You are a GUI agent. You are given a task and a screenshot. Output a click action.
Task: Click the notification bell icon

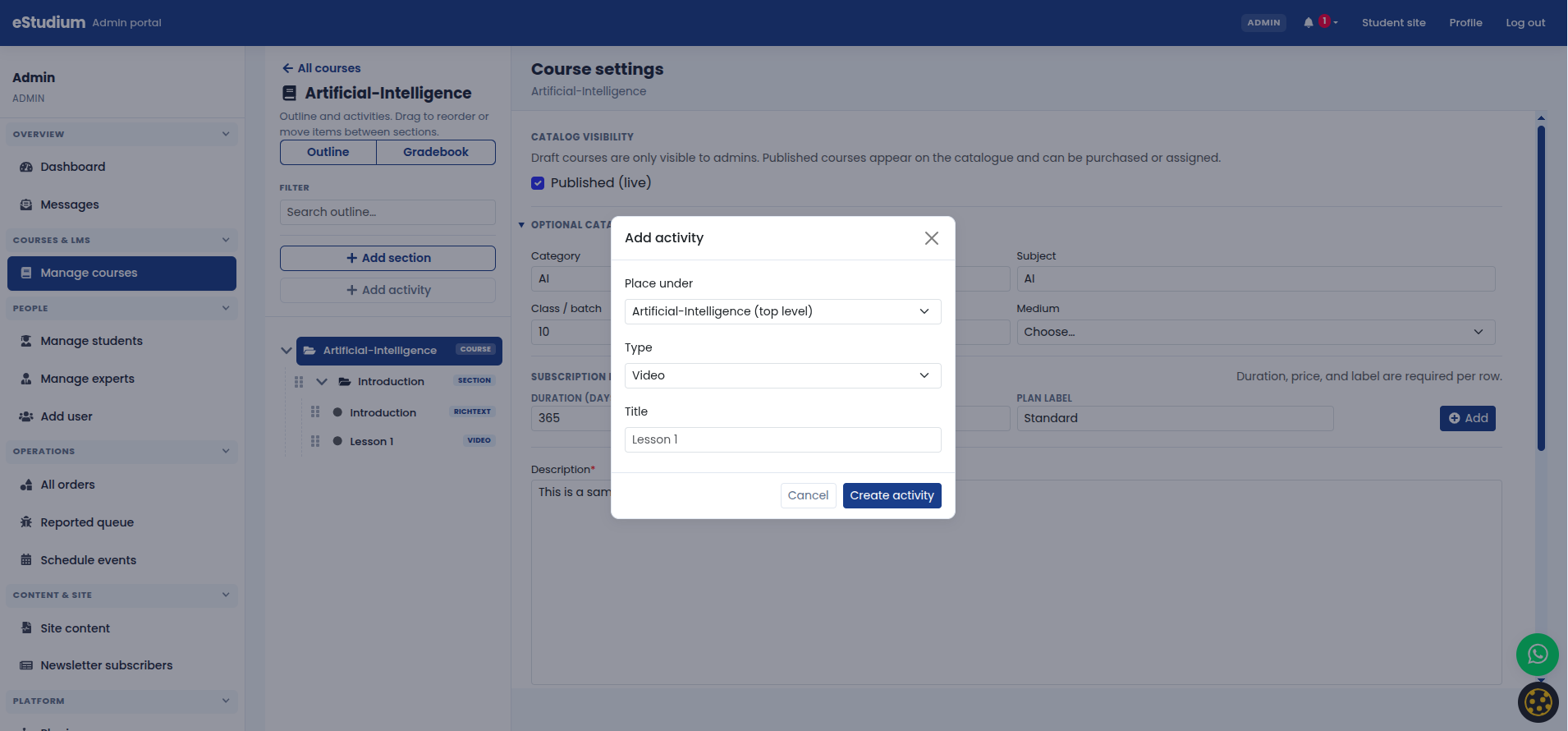pyautogui.click(x=1309, y=23)
